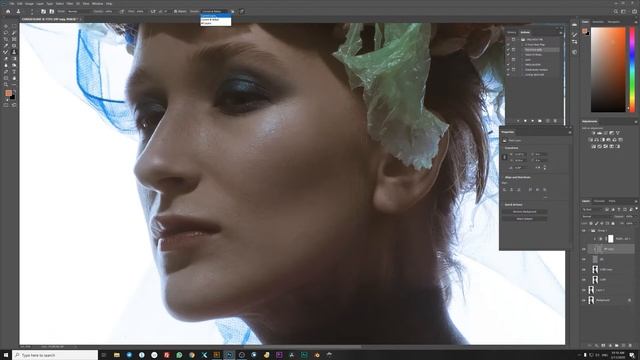Toggle checkmark of highlighted Actions panel row
This screenshot has width=640, height=360.
point(508,50)
